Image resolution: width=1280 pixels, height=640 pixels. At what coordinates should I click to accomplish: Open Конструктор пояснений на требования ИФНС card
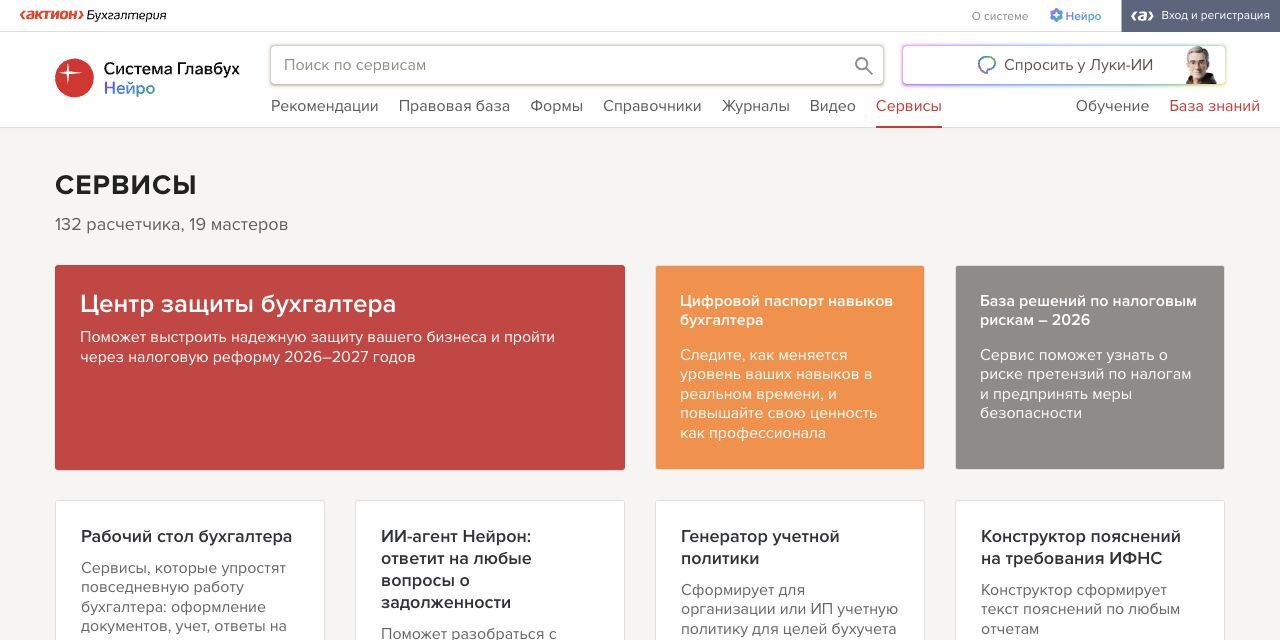[1090, 570]
